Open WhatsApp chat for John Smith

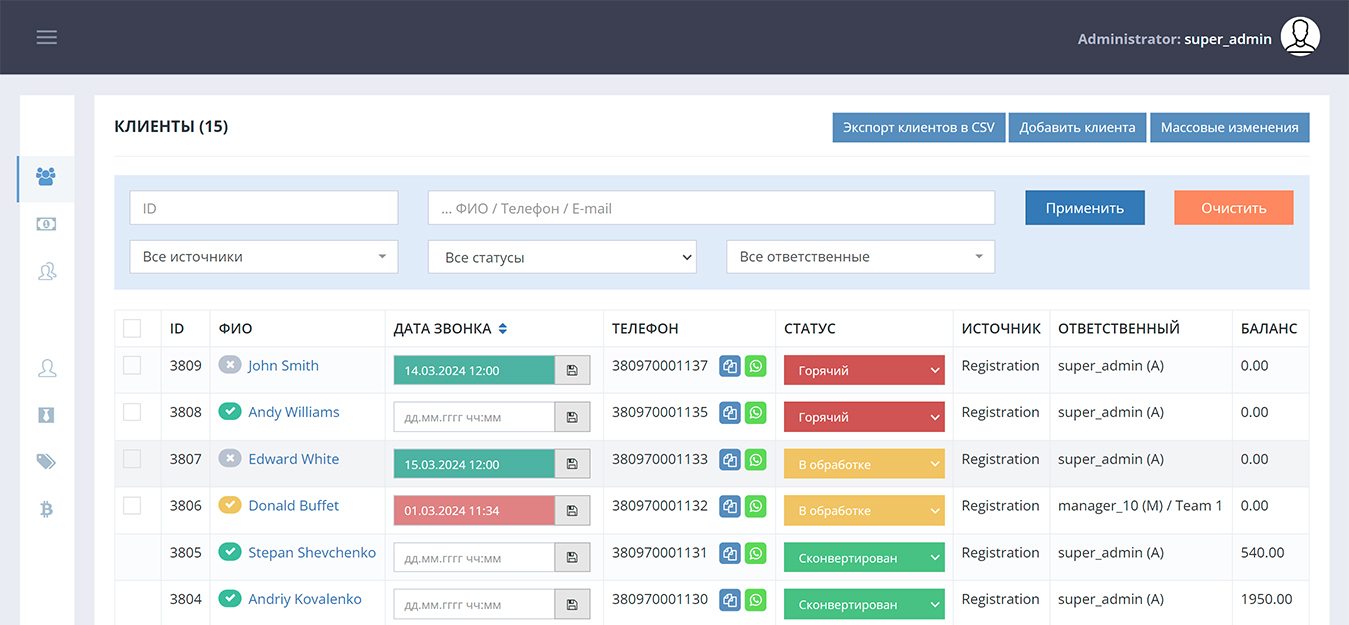[x=755, y=366]
